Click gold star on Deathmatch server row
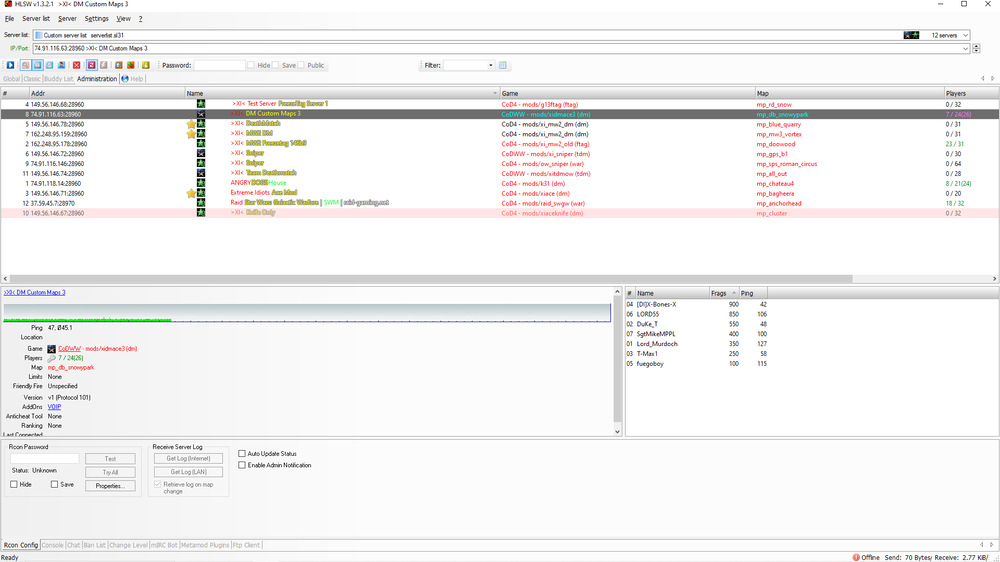This screenshot has width=1000, height=562. [191, 124]
